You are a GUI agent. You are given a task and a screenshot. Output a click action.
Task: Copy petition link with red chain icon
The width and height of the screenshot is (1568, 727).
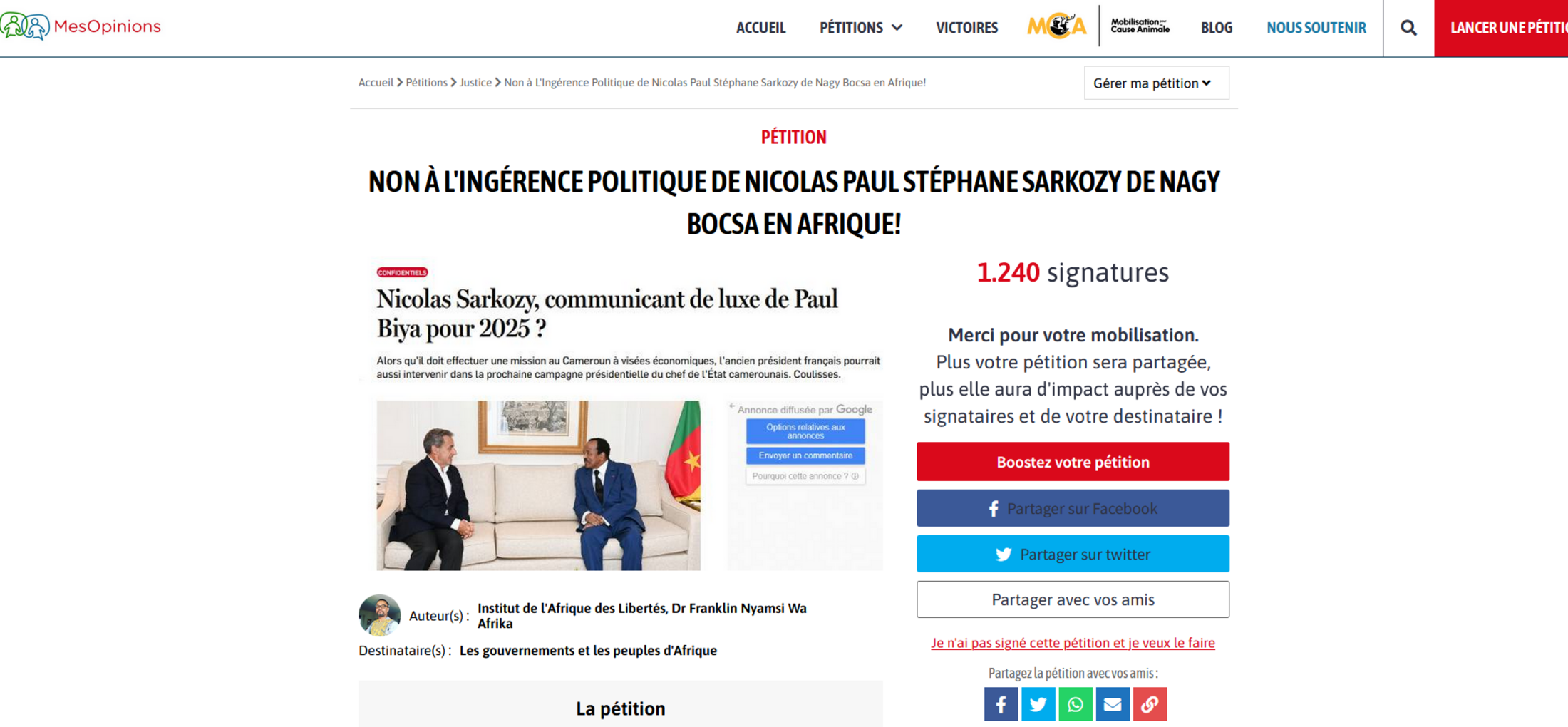click(1150, 704)
